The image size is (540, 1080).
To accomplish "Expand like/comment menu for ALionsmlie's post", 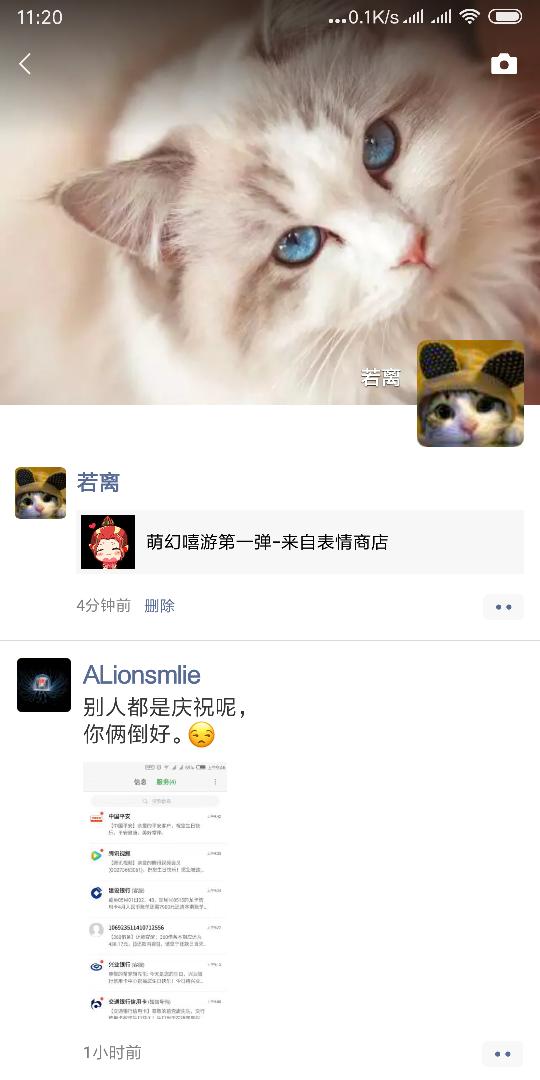I will (x=503, y=1054).
